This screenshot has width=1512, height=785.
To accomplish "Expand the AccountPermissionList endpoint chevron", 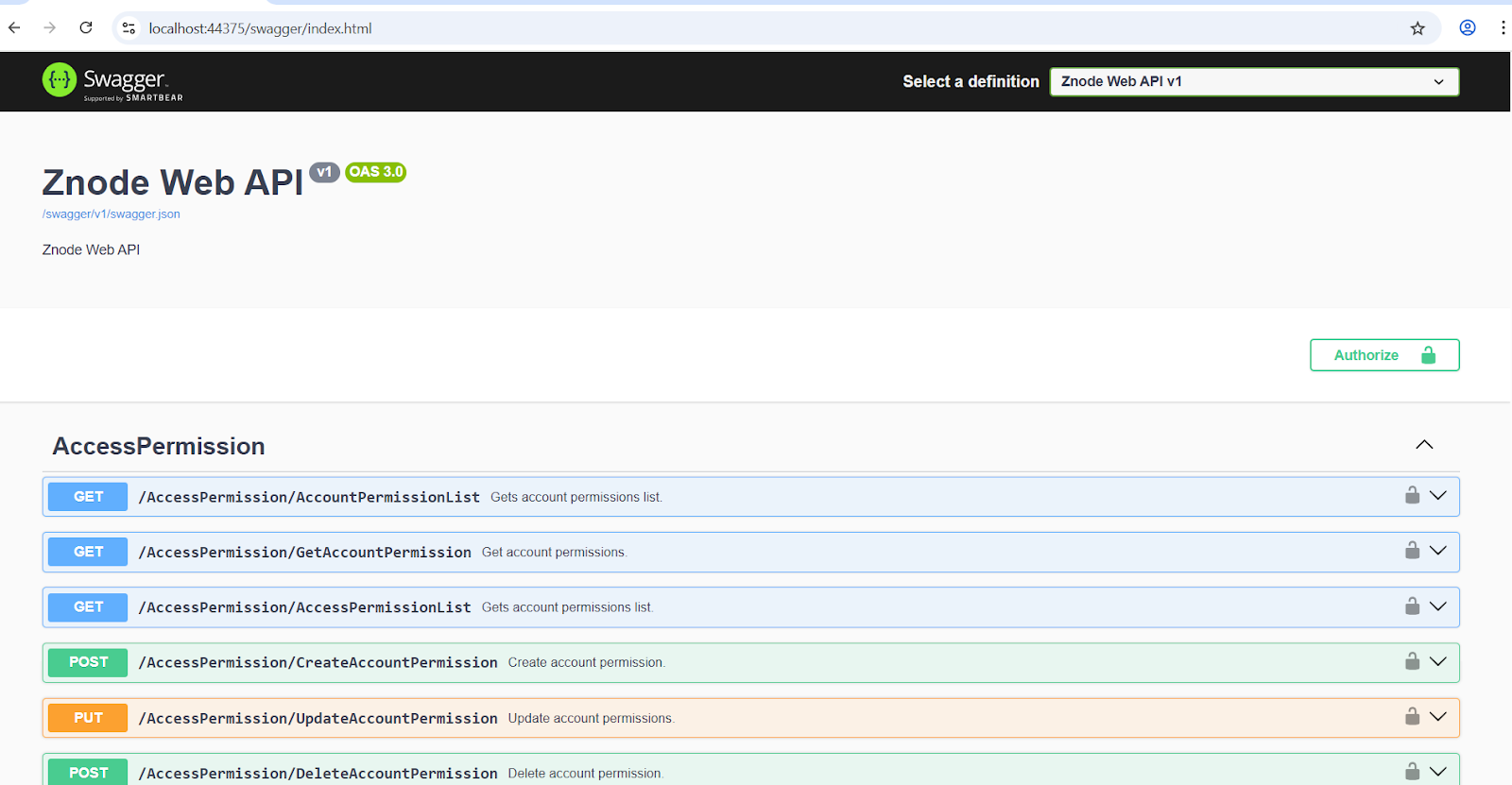I will pos(1438,495).
